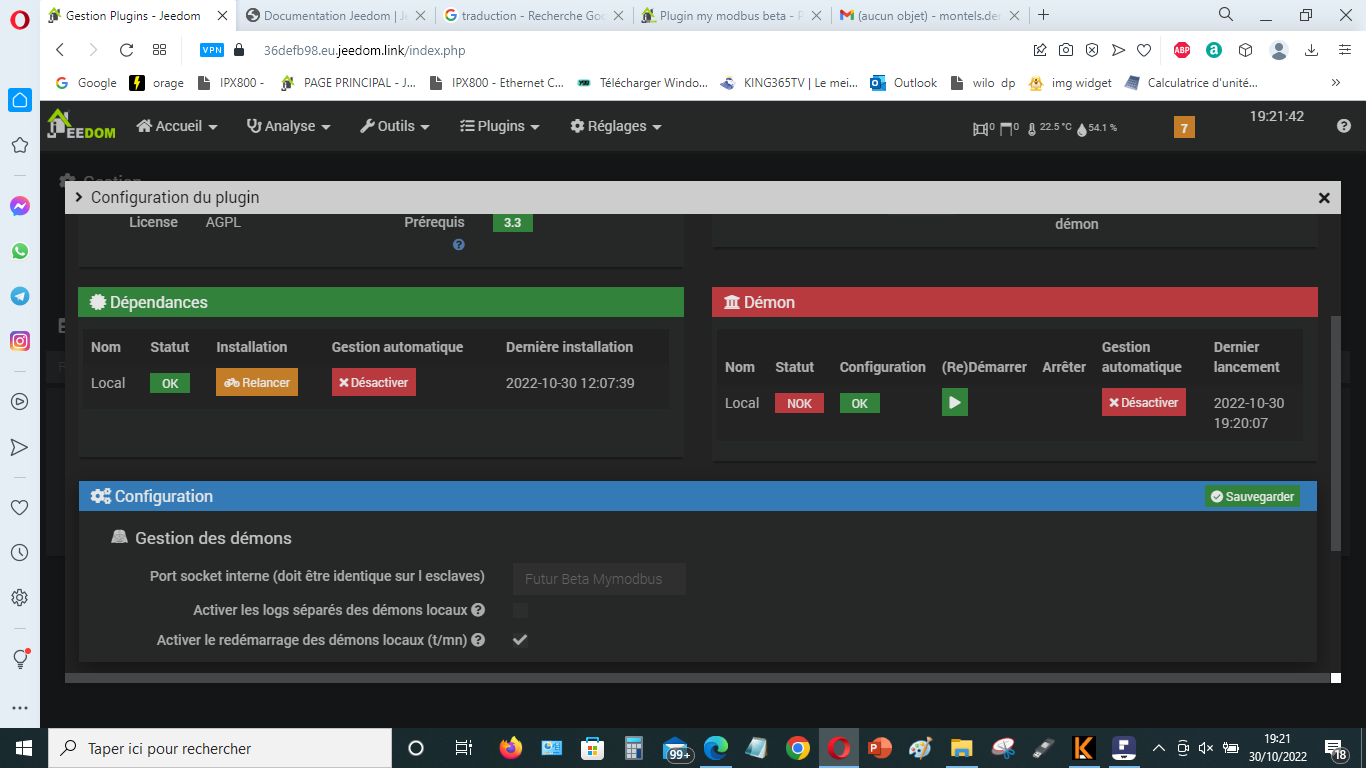Click Windows taskbar search box
1366x768 pixels.
pyautogui.click(x=221, y=748)
